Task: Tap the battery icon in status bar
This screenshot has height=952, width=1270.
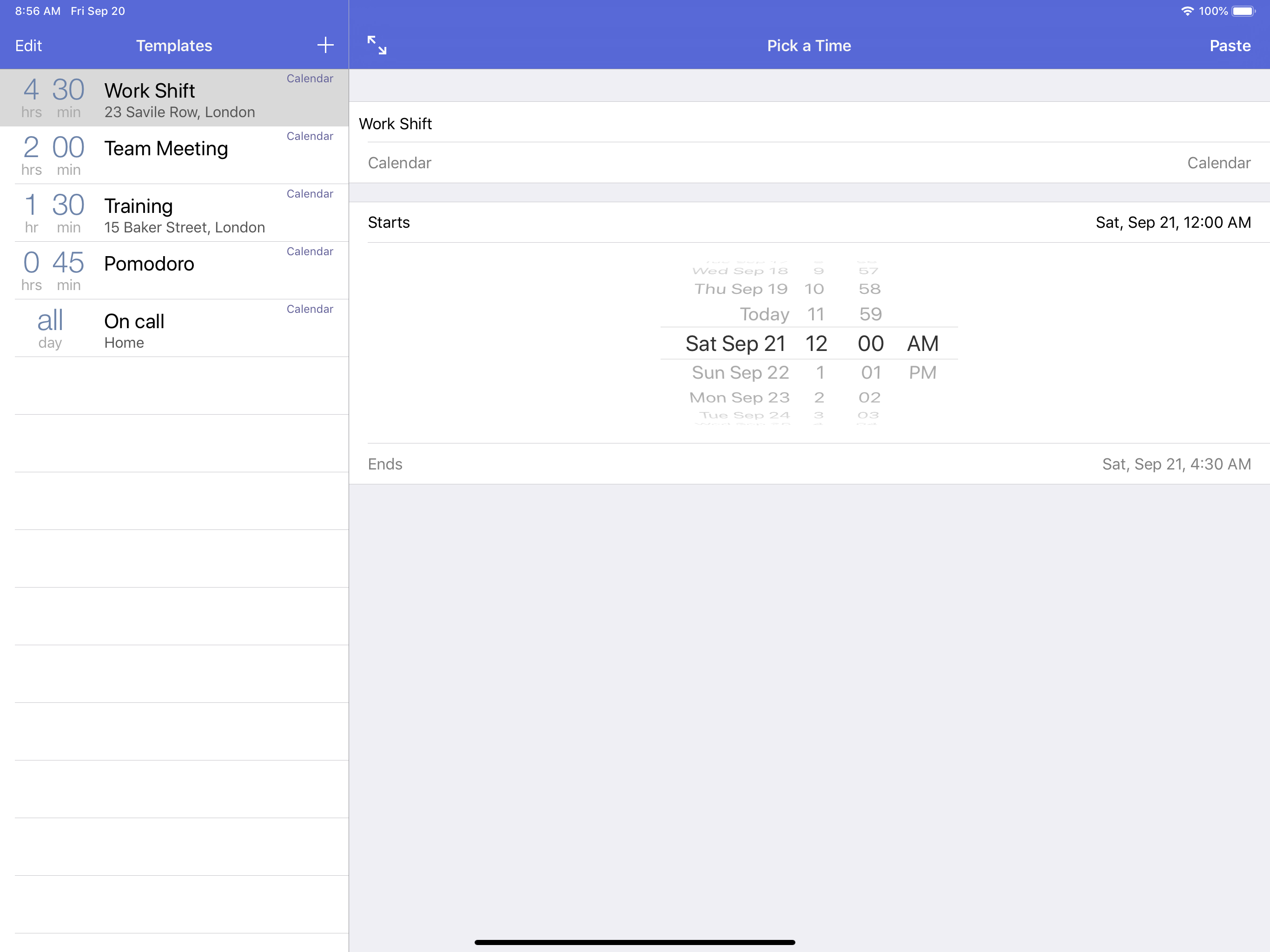Action: 1243,11
